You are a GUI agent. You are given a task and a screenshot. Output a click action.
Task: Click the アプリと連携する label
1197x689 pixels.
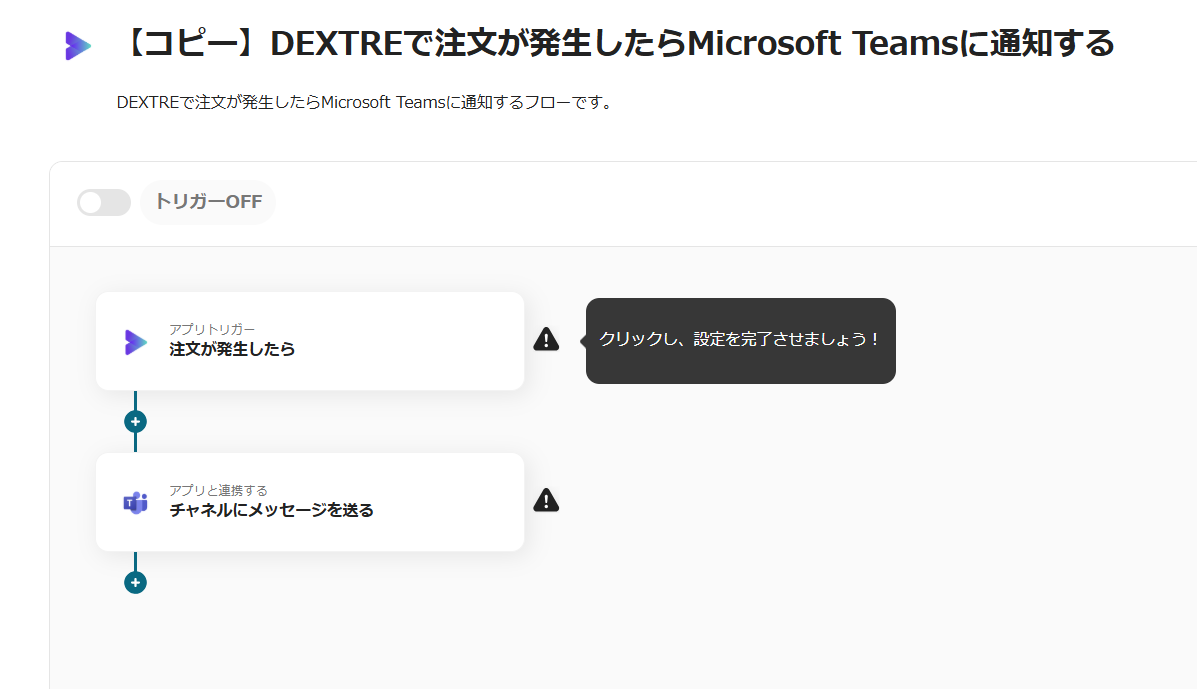[218, 490]
